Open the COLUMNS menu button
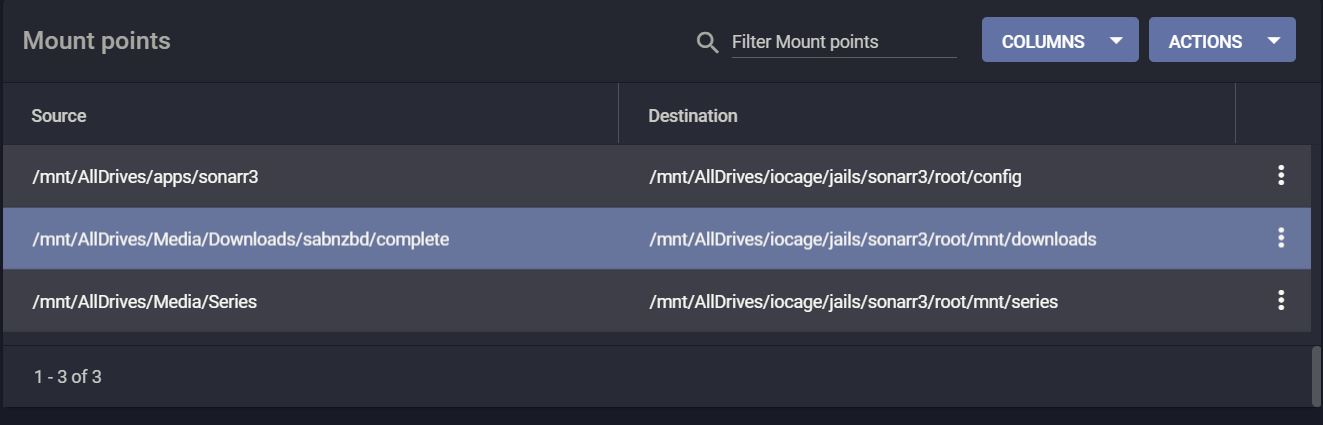This screenshot has height=425, width=1323. coord(1060,40)
